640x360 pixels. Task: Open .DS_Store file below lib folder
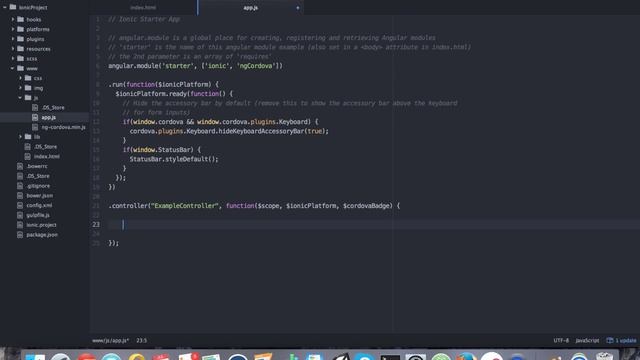point(46,147)
